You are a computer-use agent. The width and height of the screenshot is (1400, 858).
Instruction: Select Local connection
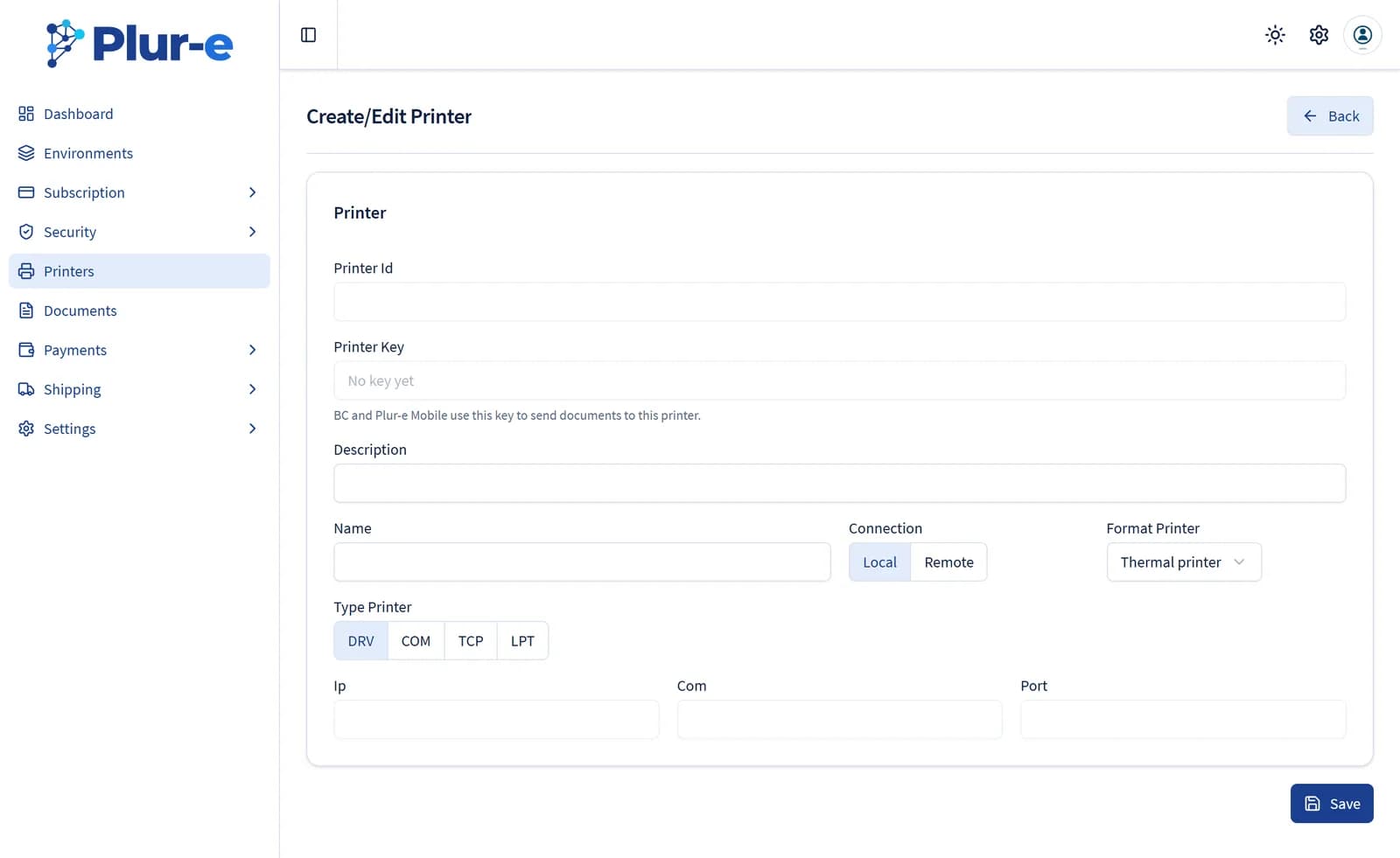click(x=879, y=562)
